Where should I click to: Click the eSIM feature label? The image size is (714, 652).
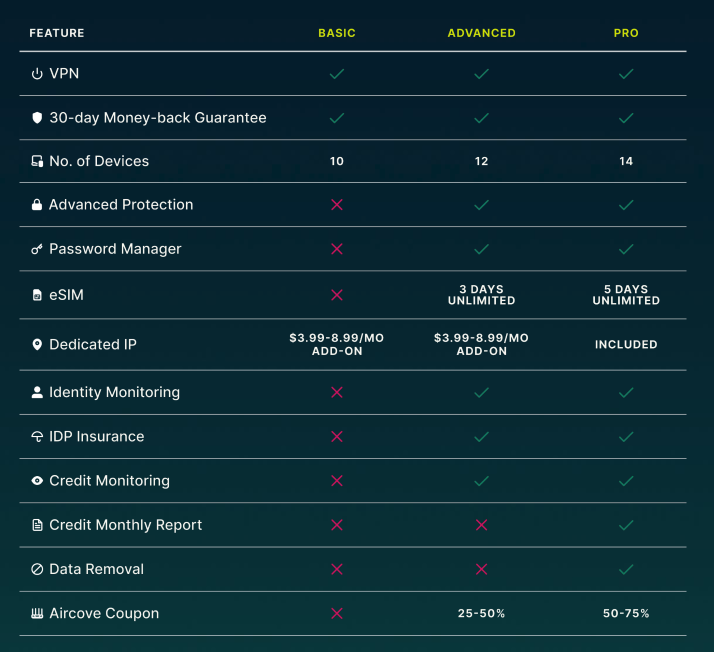coord(66,295)
